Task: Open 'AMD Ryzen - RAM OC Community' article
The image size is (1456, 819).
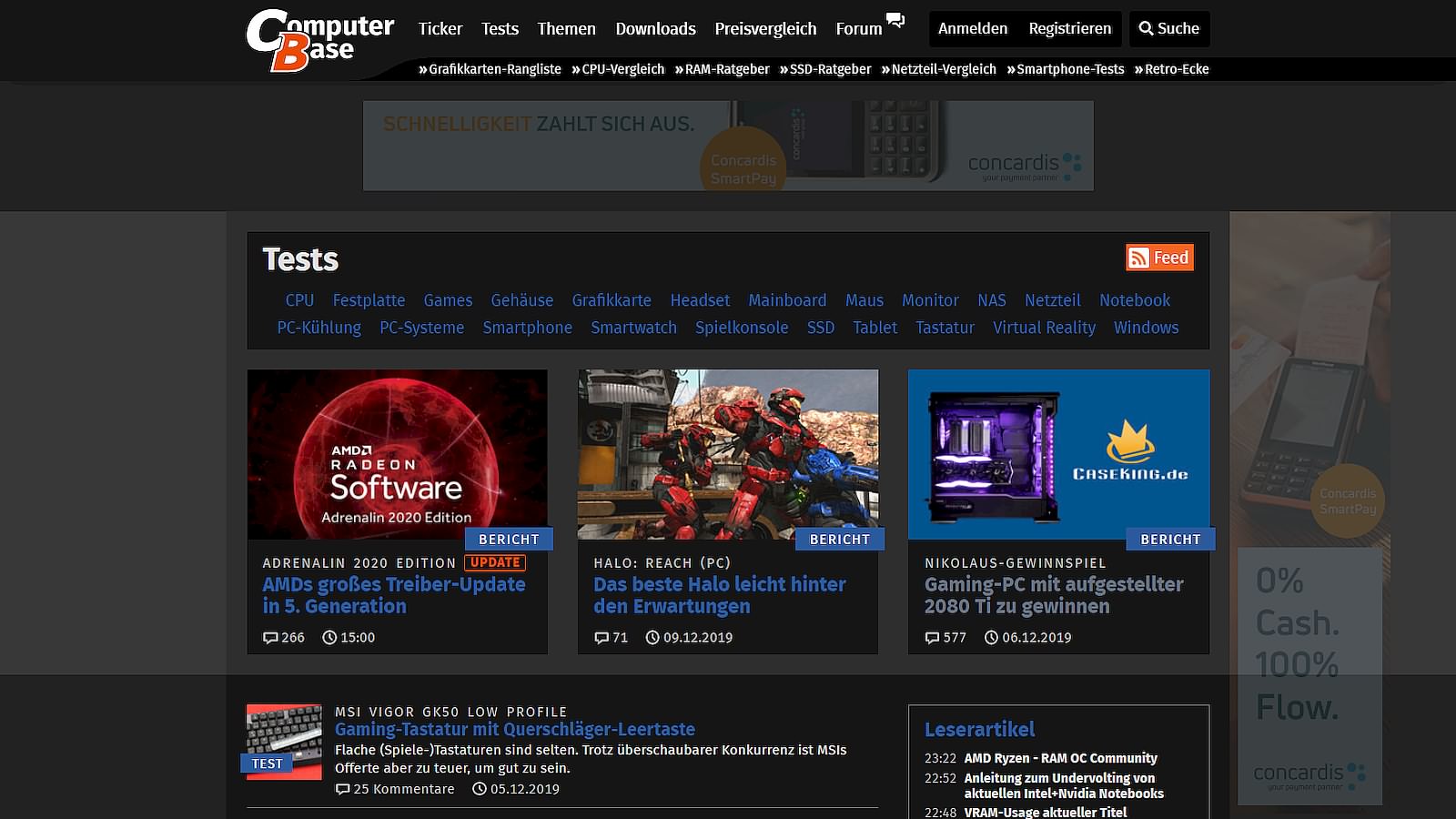Action: tap(1061, 758)
